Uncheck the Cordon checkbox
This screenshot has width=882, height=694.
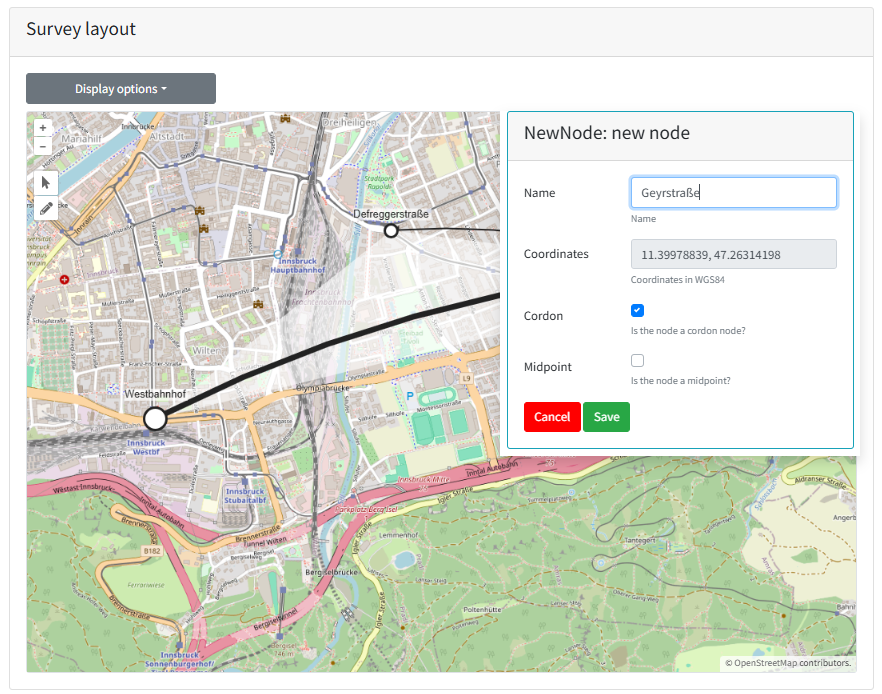coord(637,310)
